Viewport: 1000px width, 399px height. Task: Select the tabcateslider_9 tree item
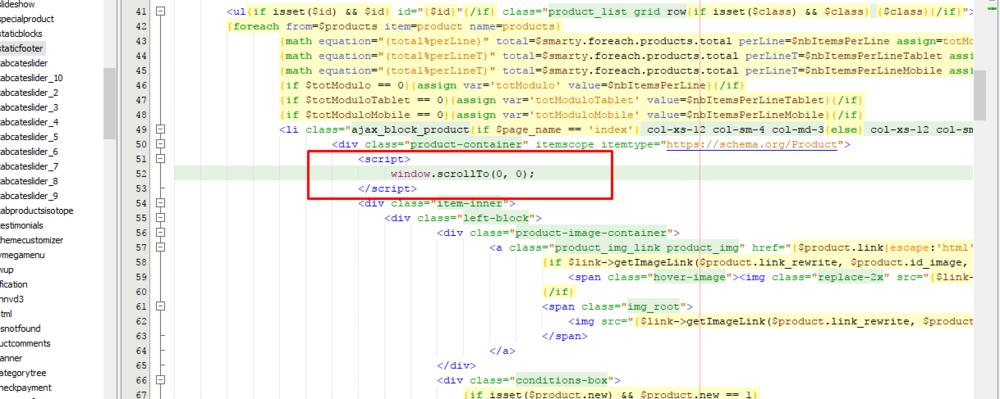[x=29, y=196]
